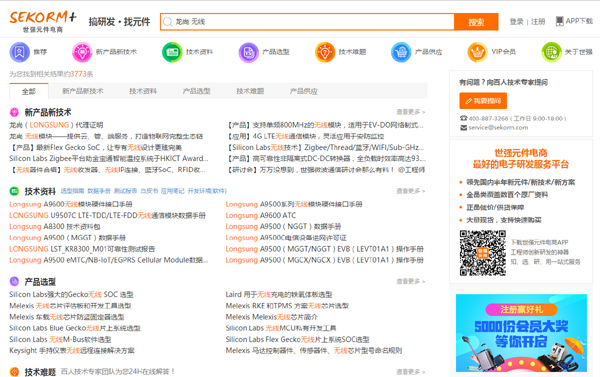Expand 查看更多 for 新产品新技术 section
This screenshot has width=600, height=377.
pyautogui.click(x=410, y=112)
